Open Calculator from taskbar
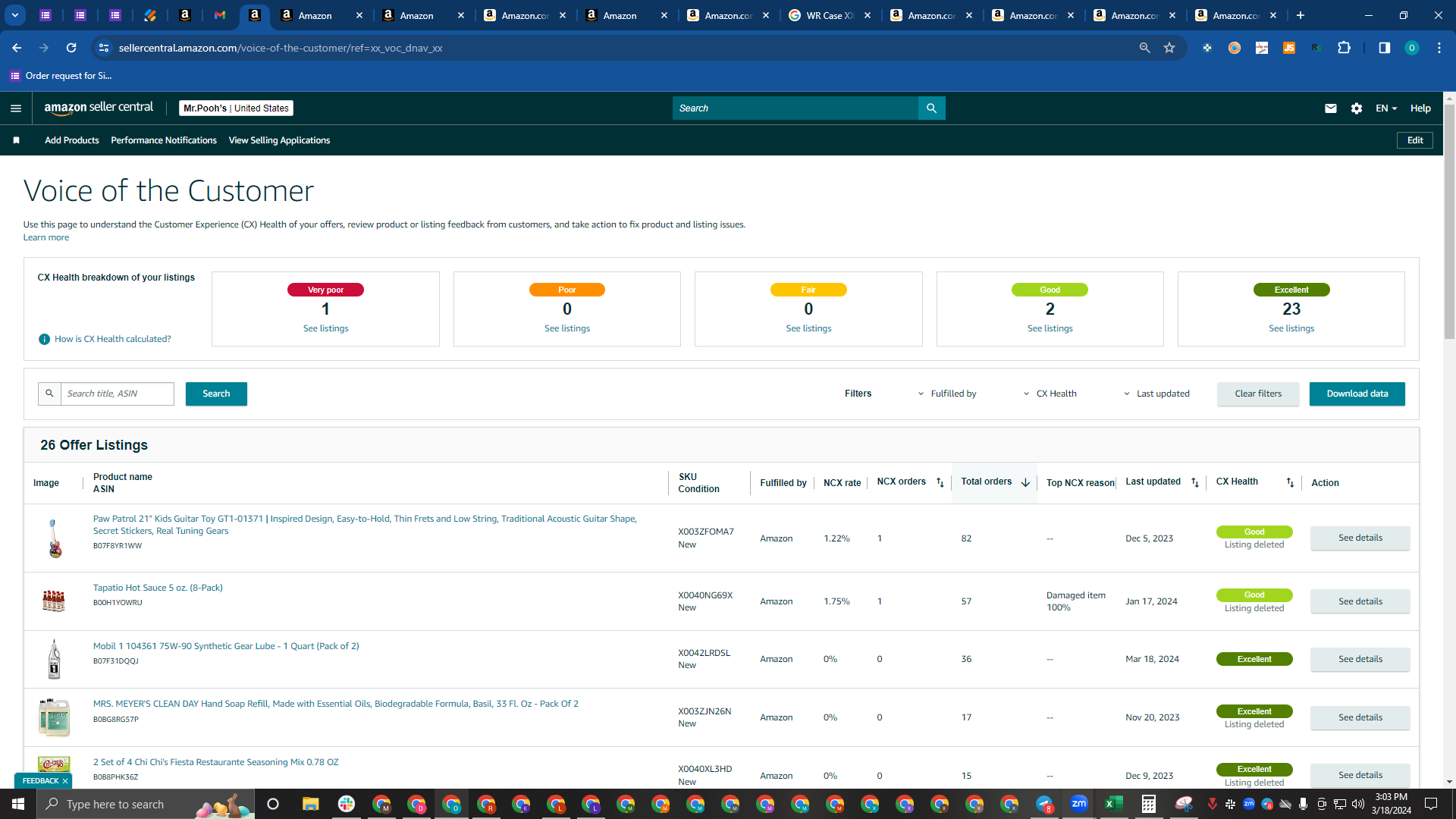Viewport: 1456px width, 819px height. click(1149, 804)
